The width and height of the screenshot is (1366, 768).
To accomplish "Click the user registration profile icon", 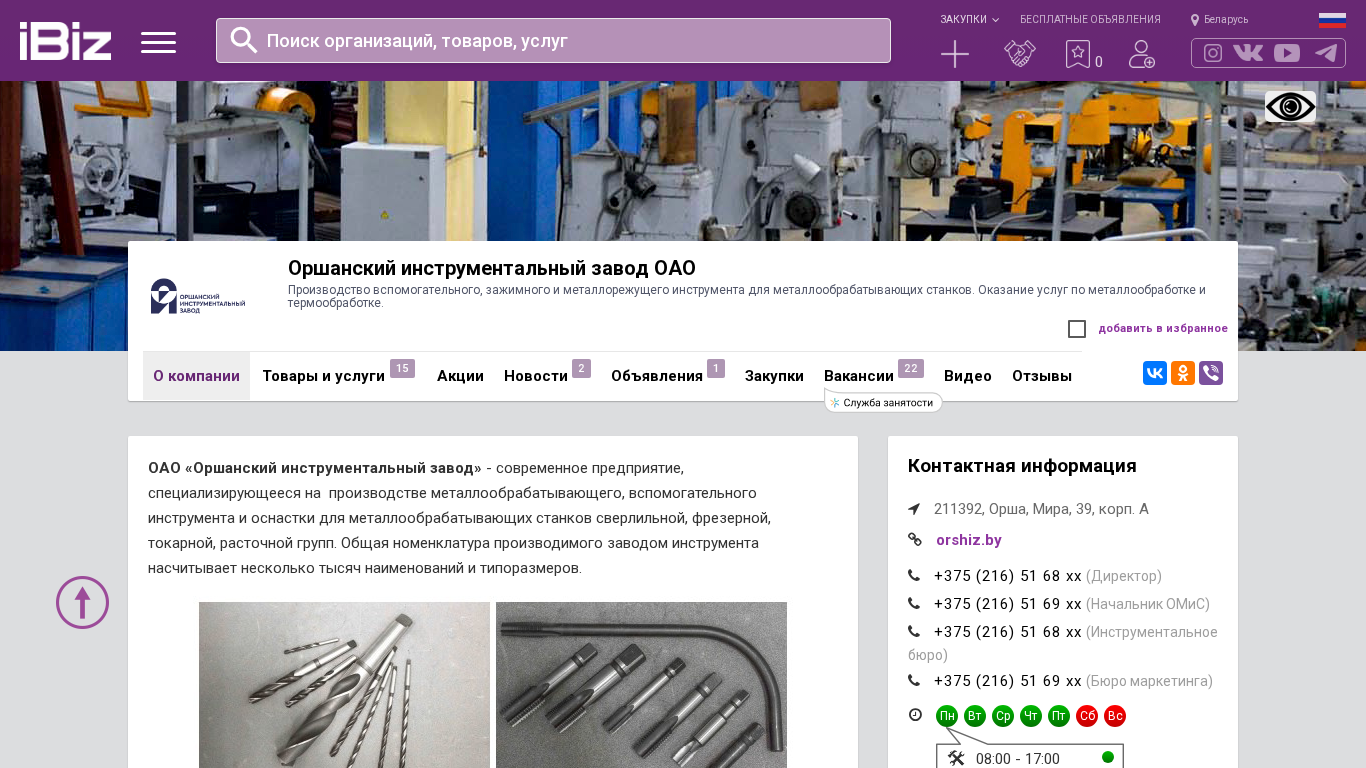I will point(1142,54).
